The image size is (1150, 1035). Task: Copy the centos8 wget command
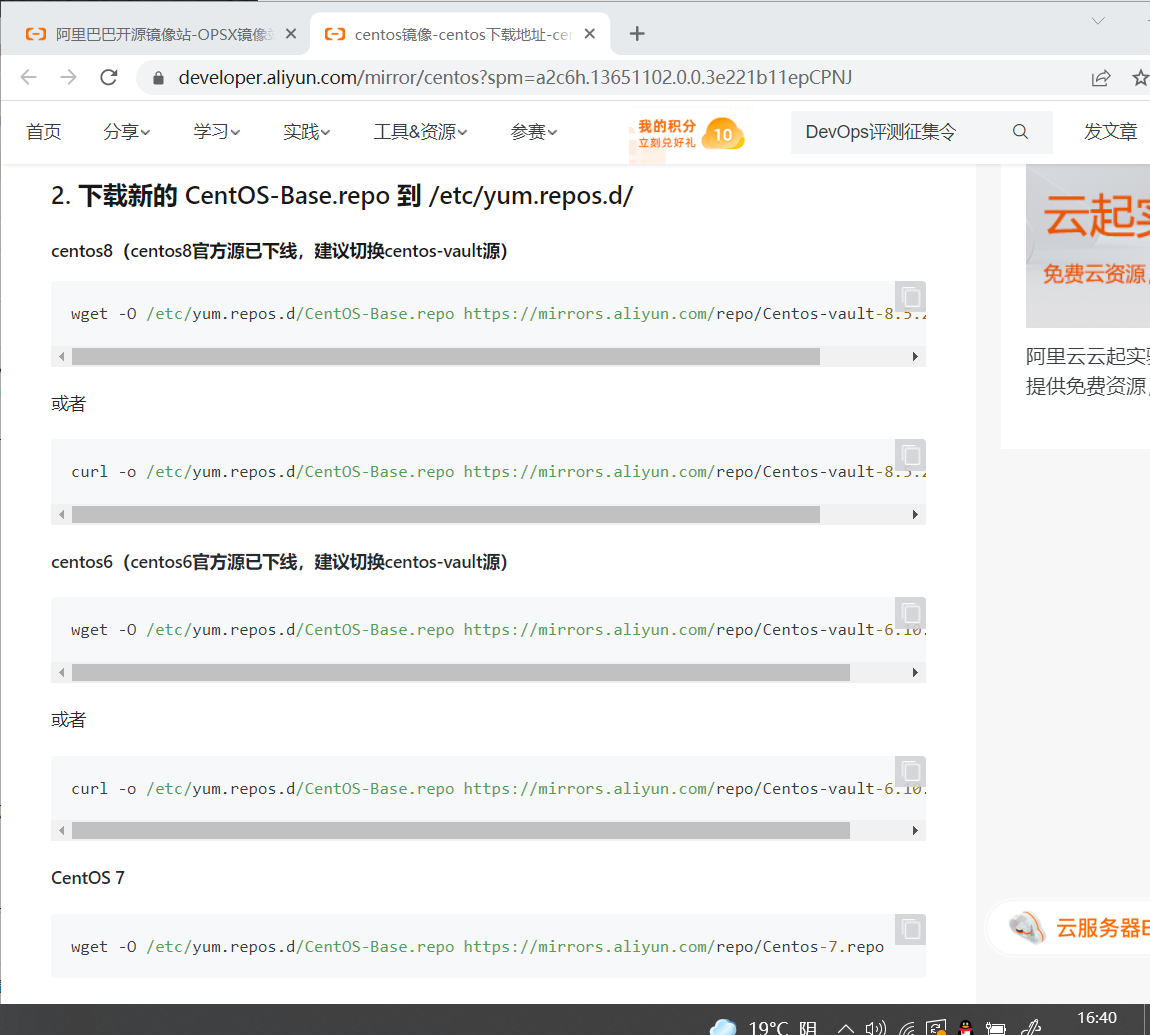tap(910, 297)
